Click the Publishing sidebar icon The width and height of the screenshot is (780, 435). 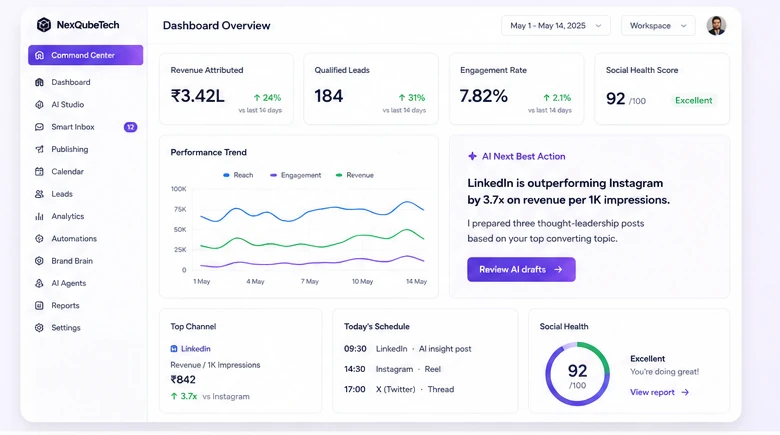(39, 149)
